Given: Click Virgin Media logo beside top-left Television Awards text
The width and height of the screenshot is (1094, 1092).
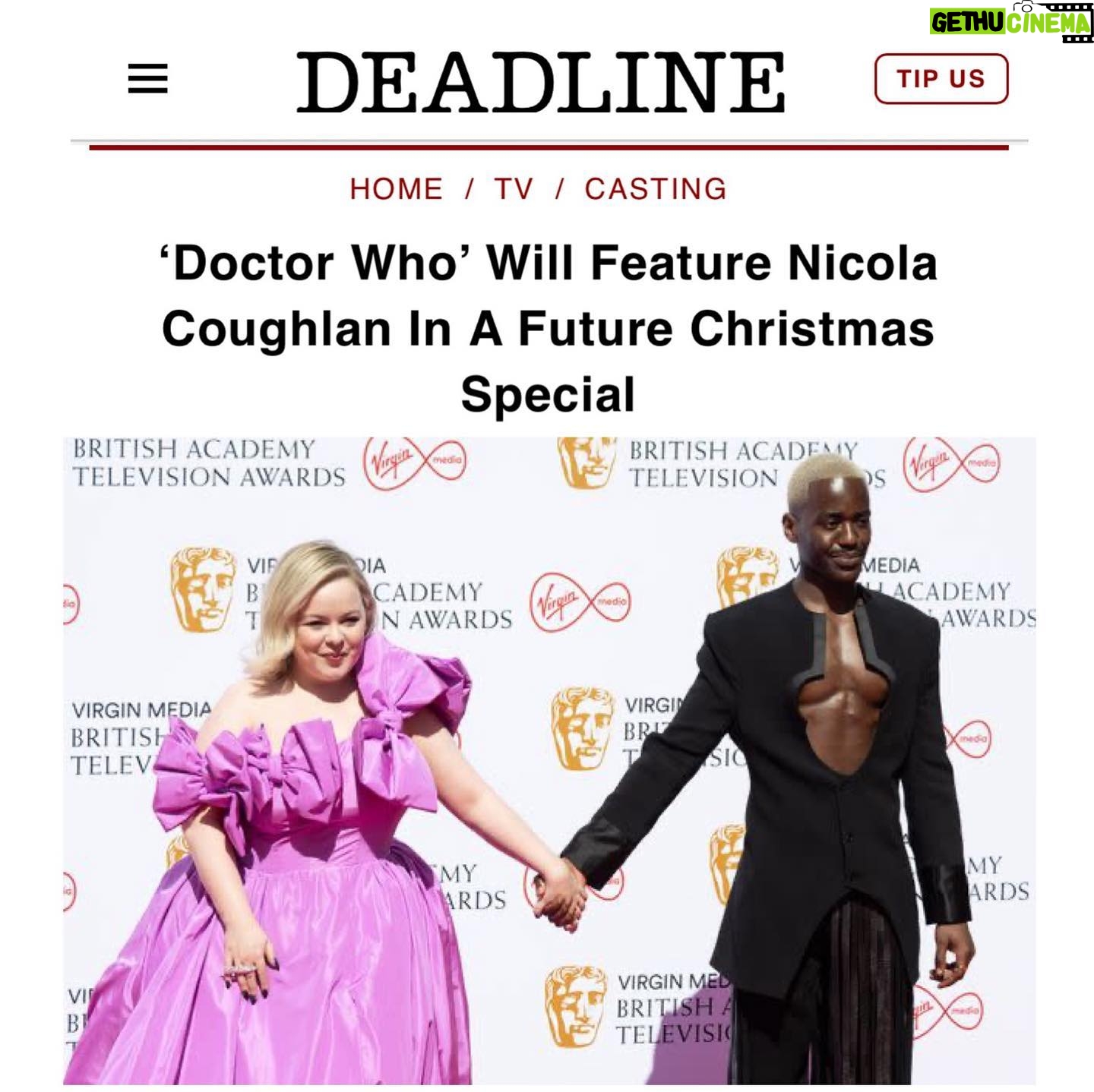Looking at the screenshot, I should pos(415,462).
